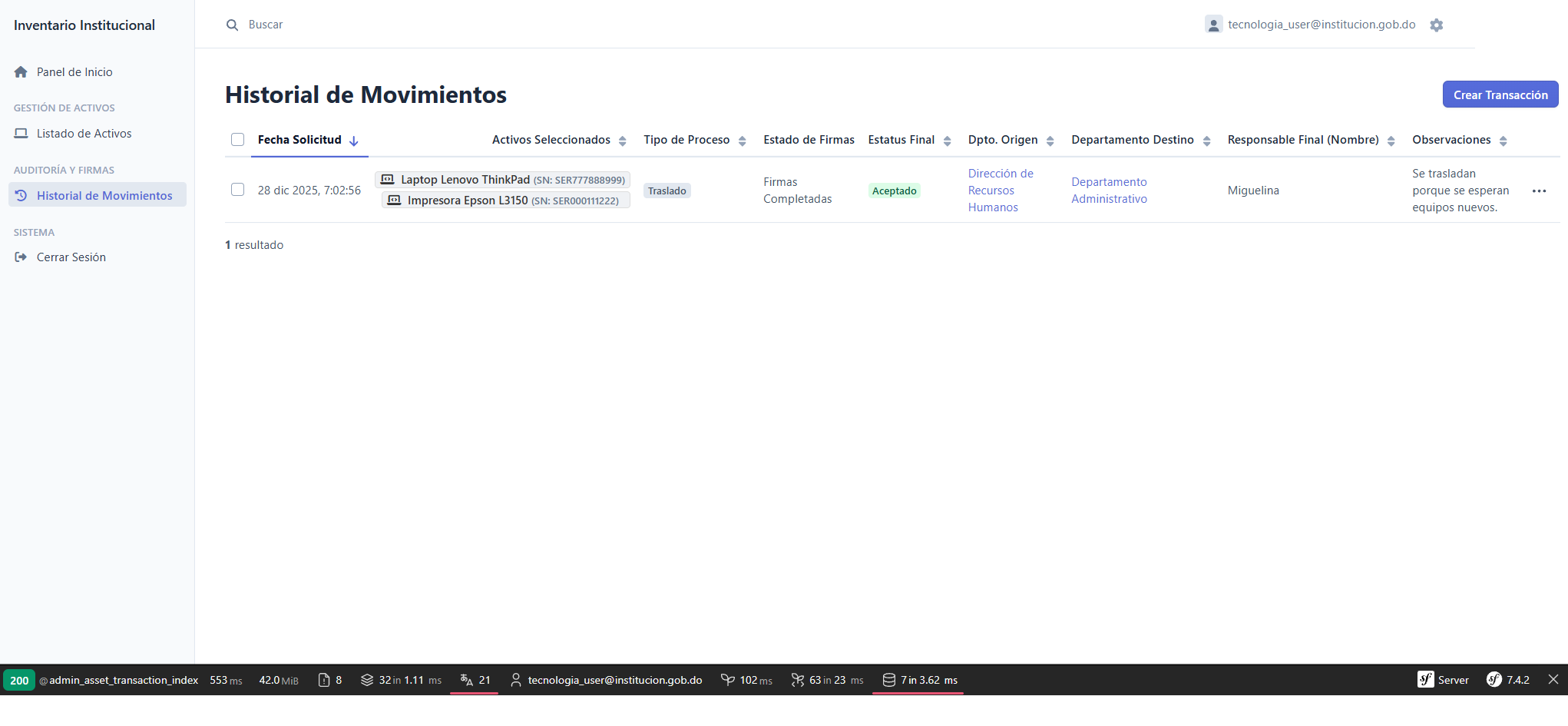This screenshot has width=1568, height=726.
Task: Click laptop icon beside Listado de Activos
Action: tap(21, 133)
